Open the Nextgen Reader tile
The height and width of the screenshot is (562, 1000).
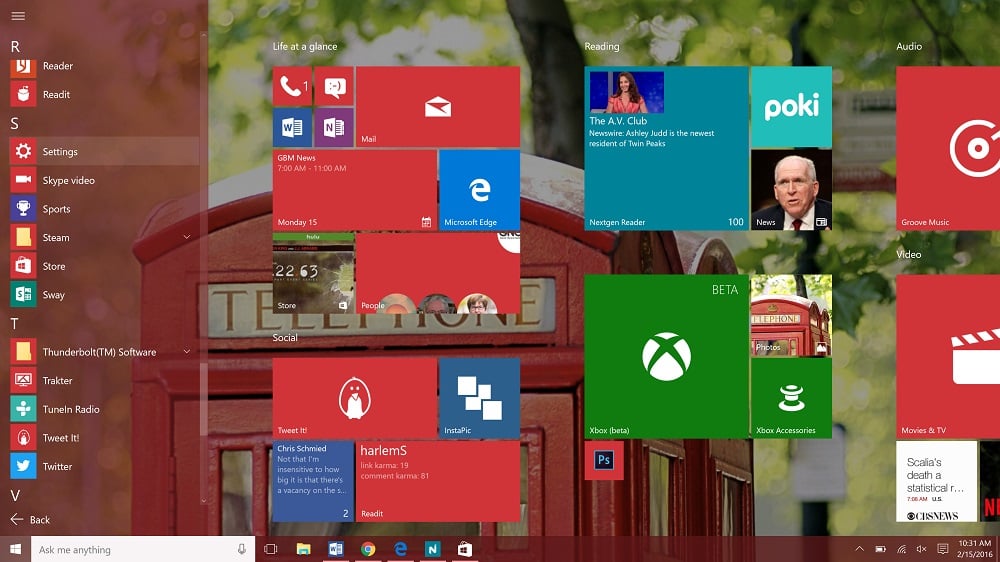(x=666, y=149)
